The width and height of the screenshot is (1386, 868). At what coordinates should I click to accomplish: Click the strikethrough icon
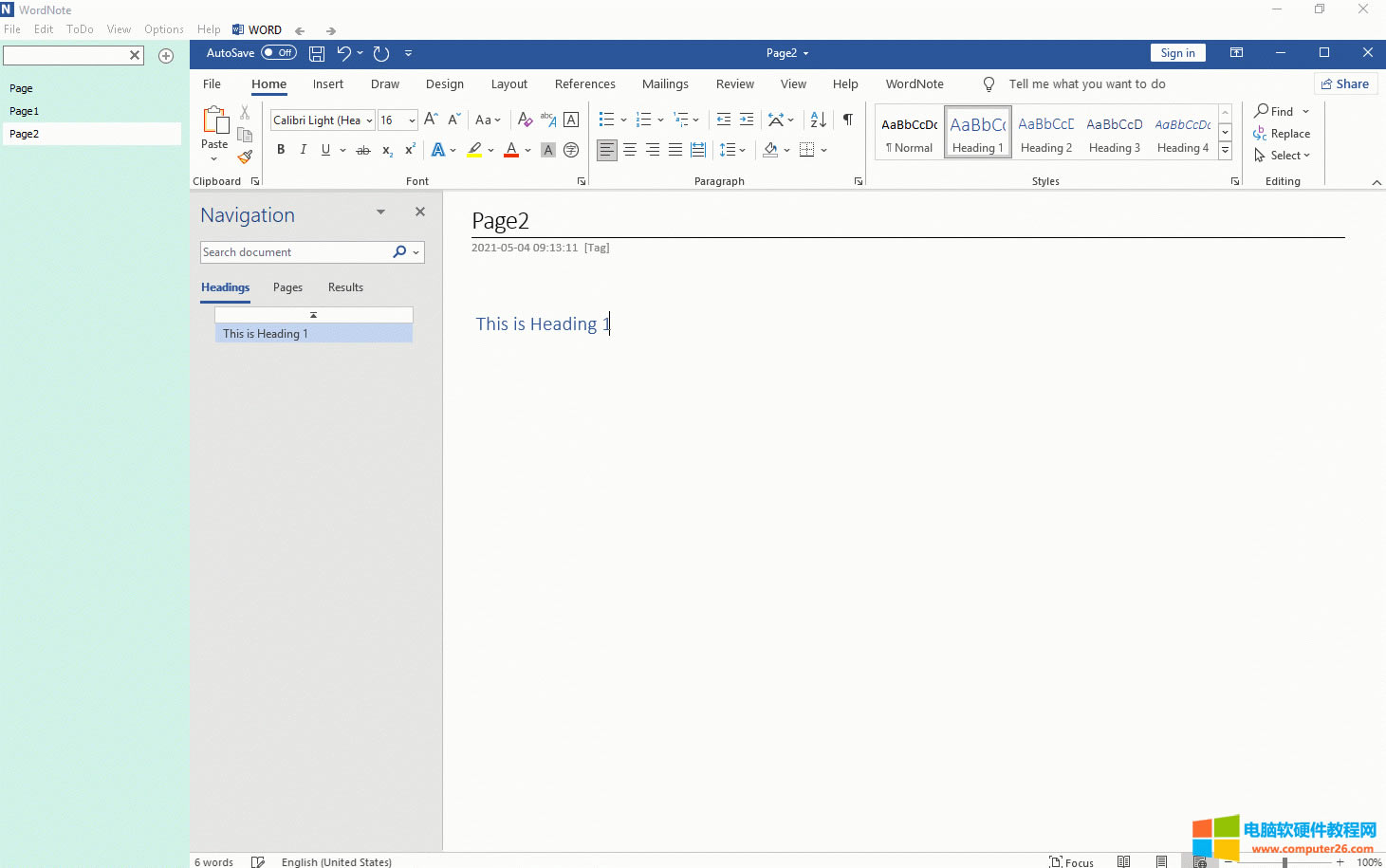point(363,150)
